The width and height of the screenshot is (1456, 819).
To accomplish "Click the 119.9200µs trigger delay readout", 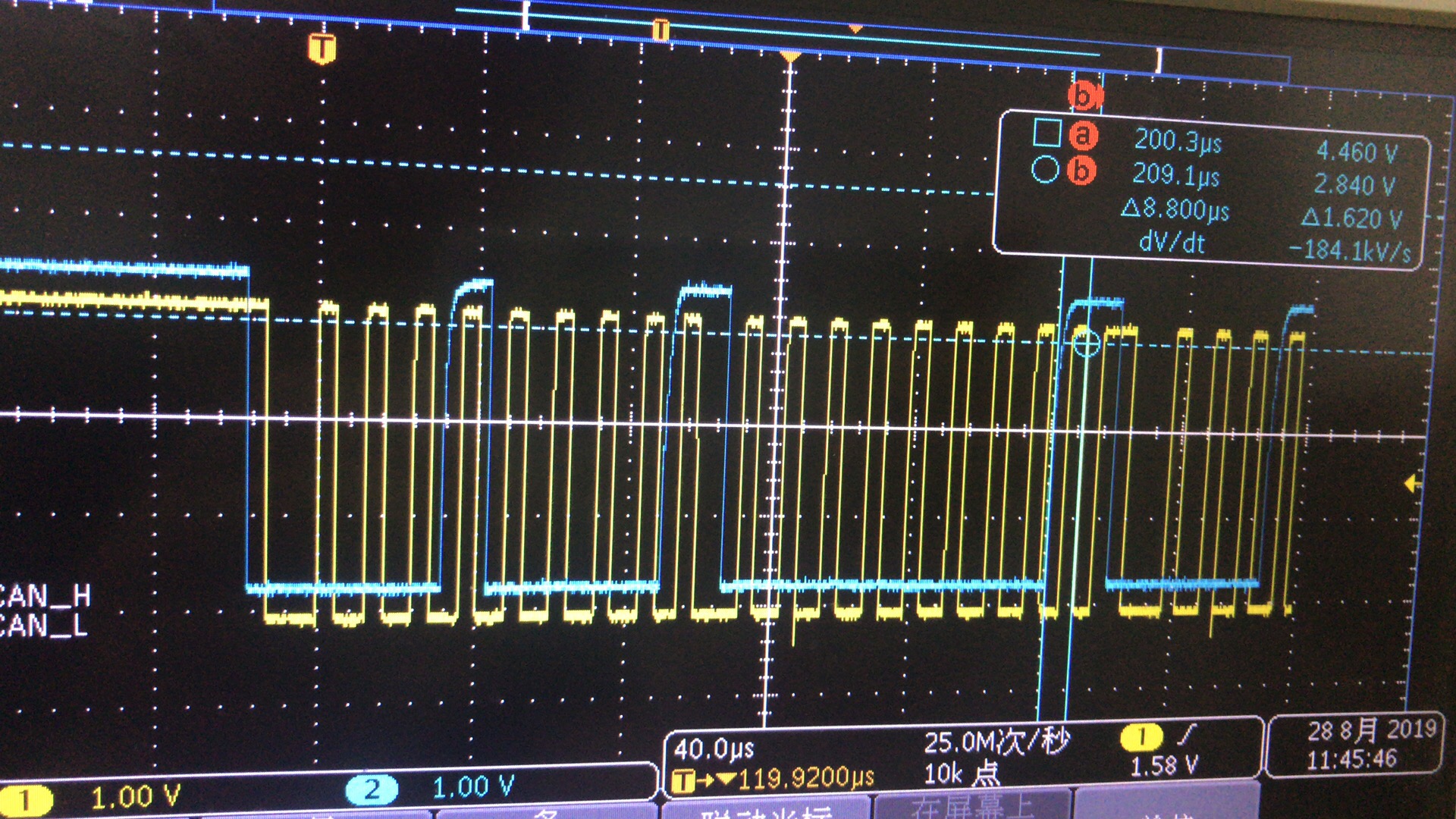I will (x=805, y=778).
